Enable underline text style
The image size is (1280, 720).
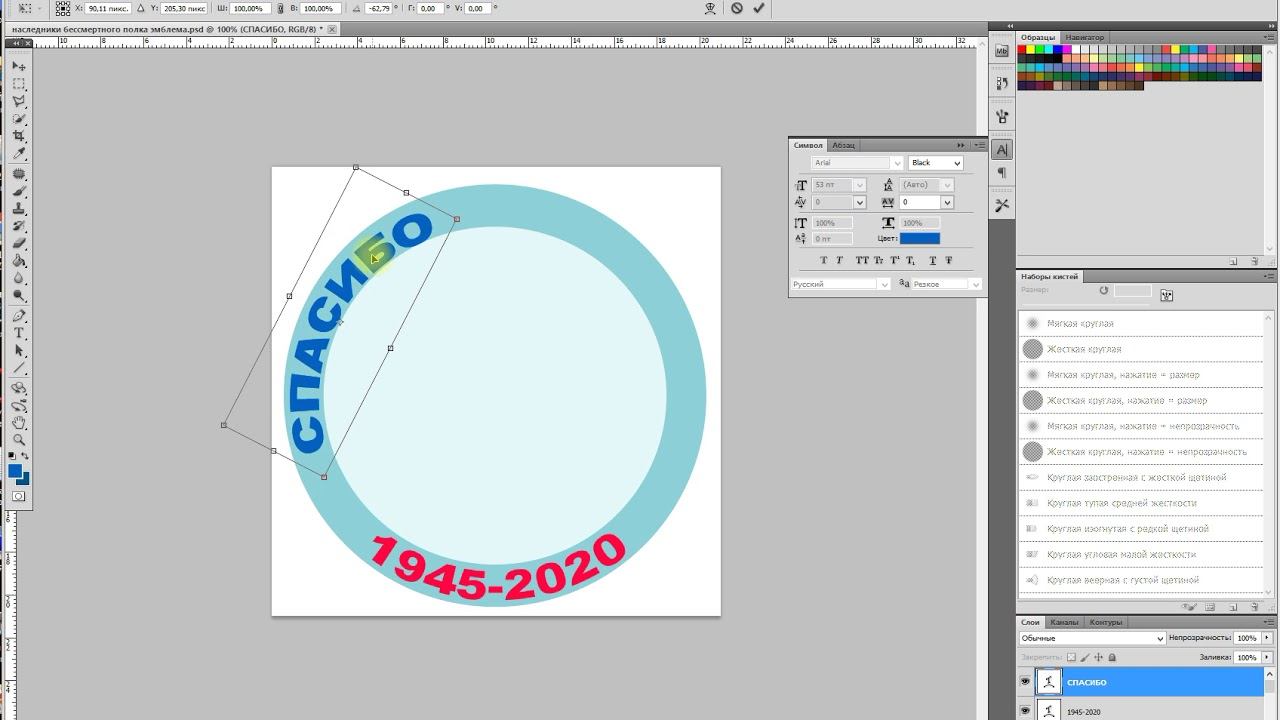[x=933, y=261]
